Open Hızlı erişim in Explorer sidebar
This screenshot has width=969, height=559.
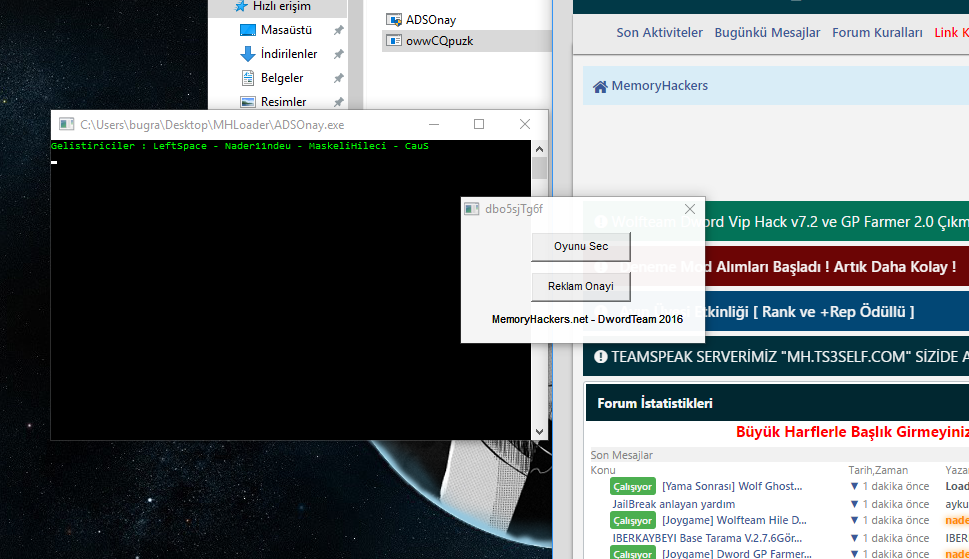(282, 6)
